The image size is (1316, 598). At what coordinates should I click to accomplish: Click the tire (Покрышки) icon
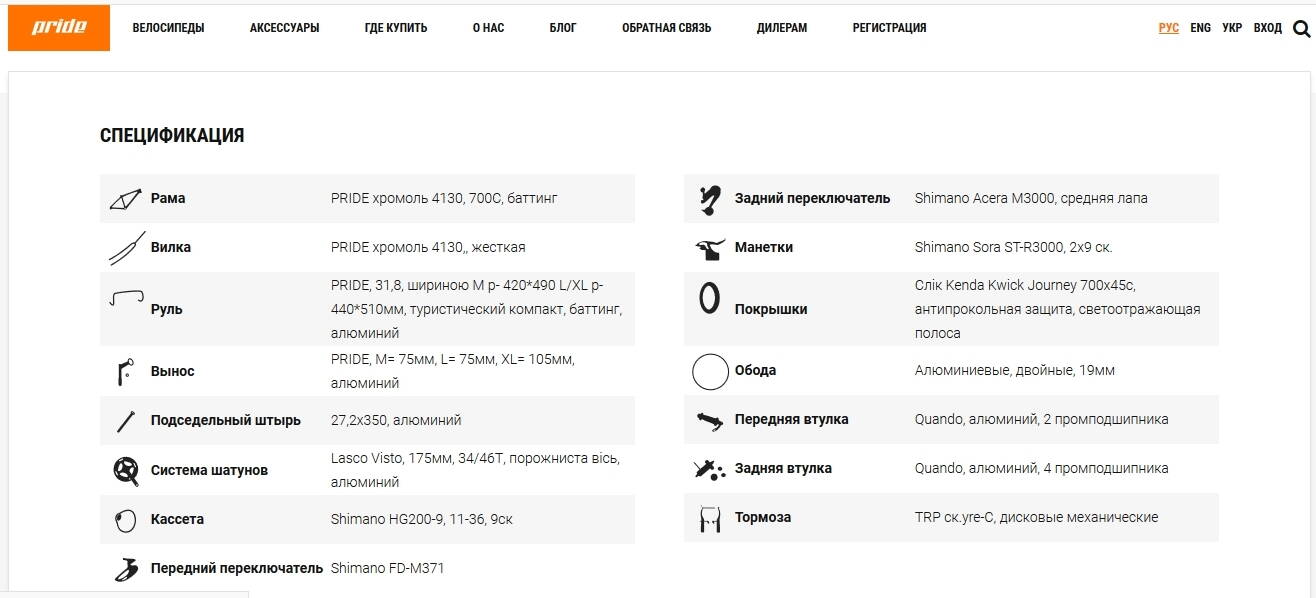(710, 299)
